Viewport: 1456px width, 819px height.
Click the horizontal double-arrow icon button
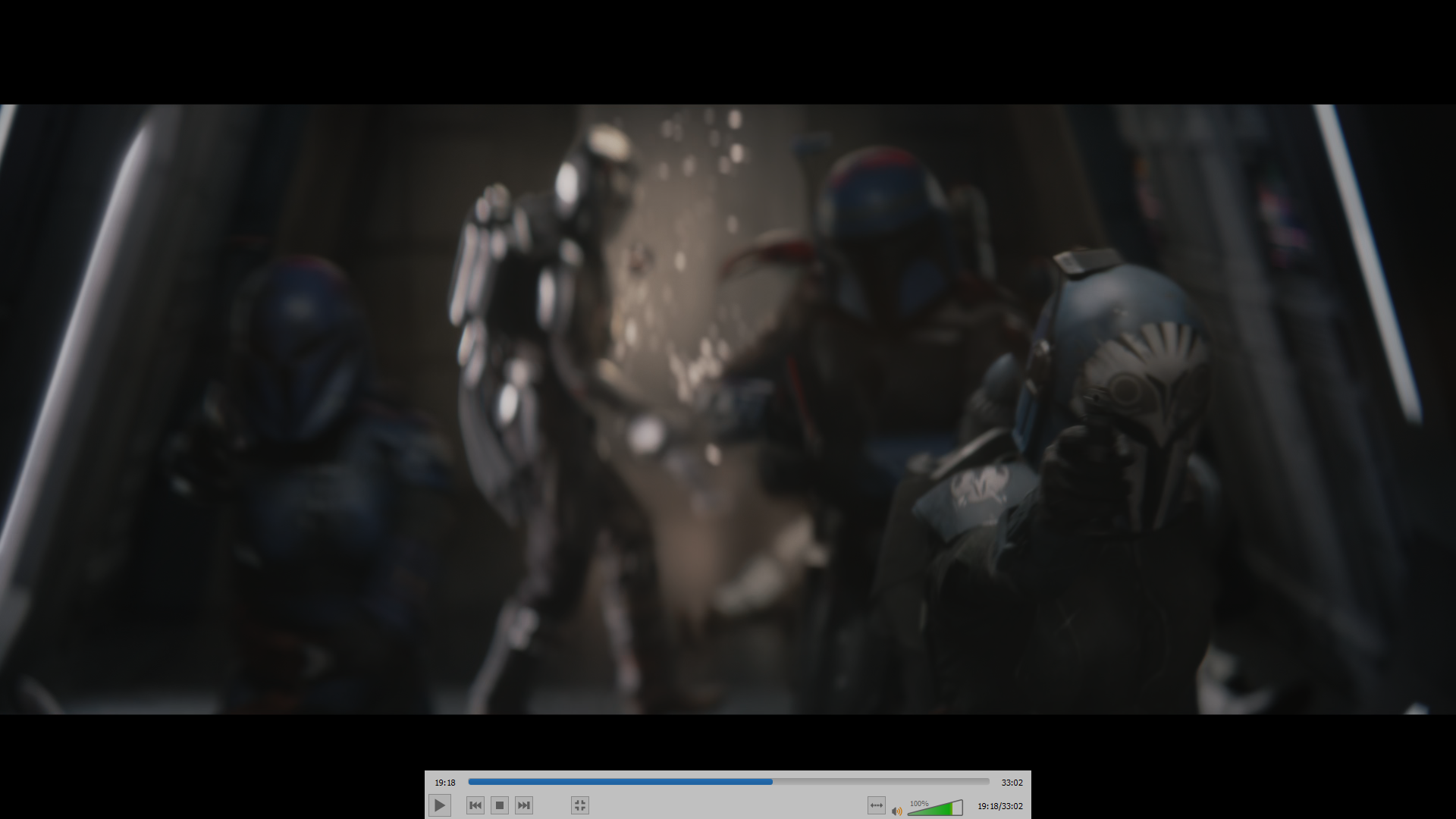click(x=877, y=805)
